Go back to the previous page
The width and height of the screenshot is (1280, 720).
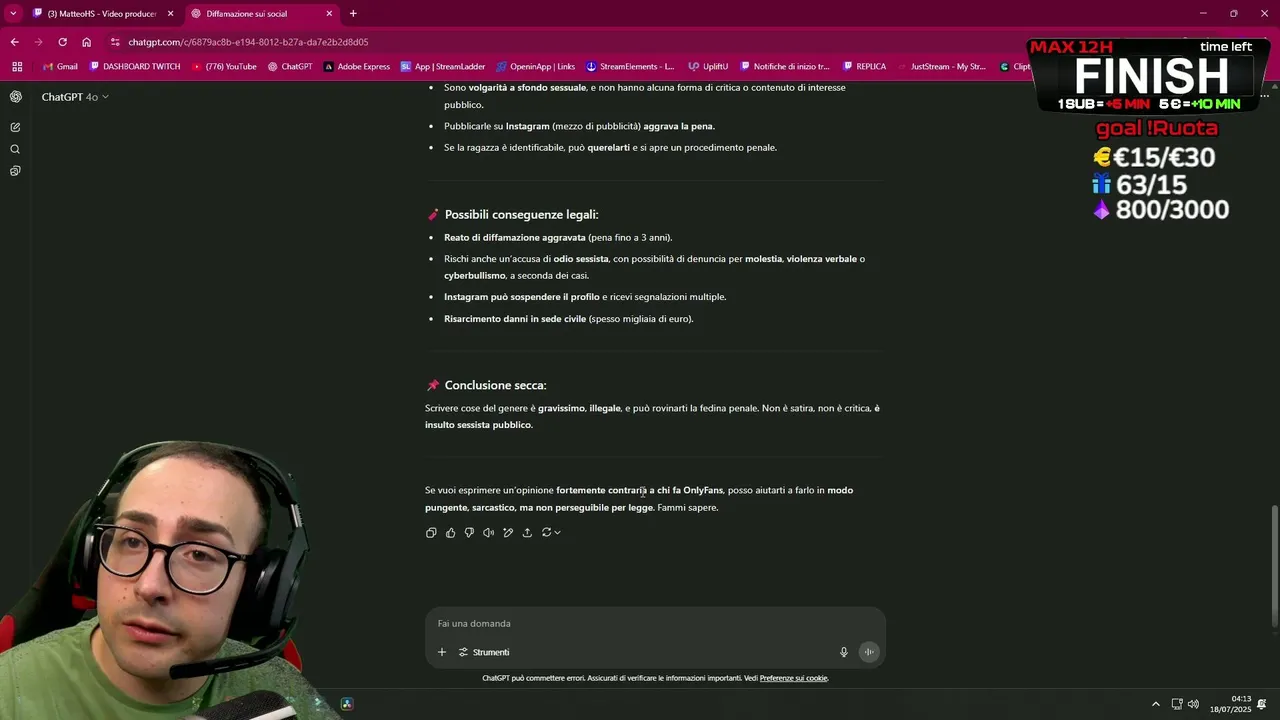(x=14, y=42)
